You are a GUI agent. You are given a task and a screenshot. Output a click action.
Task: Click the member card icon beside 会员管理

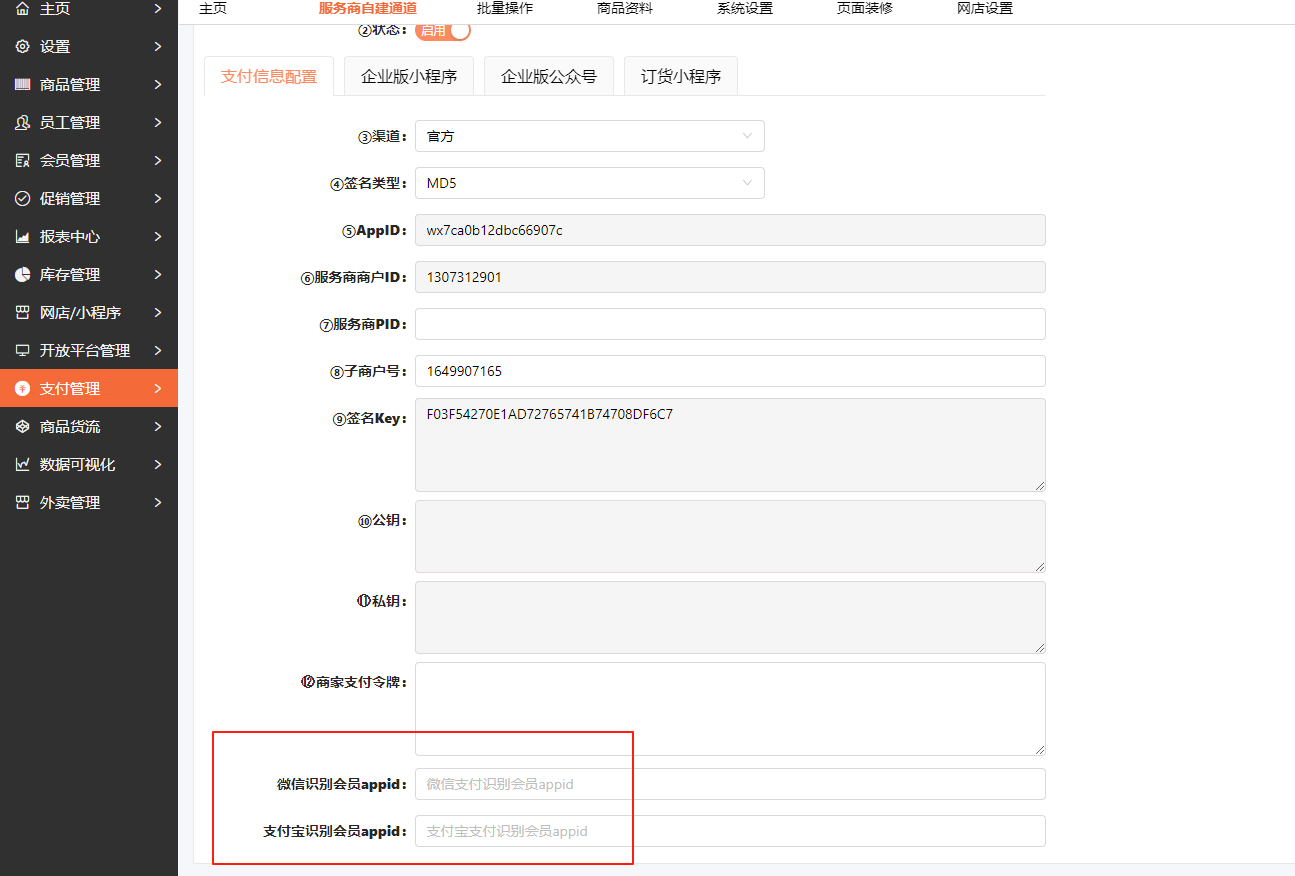[22, 160]
